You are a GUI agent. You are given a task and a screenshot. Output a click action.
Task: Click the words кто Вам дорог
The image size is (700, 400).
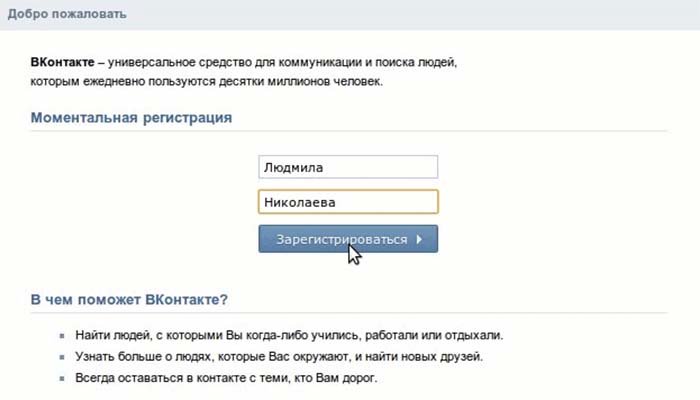pos(338,379)
